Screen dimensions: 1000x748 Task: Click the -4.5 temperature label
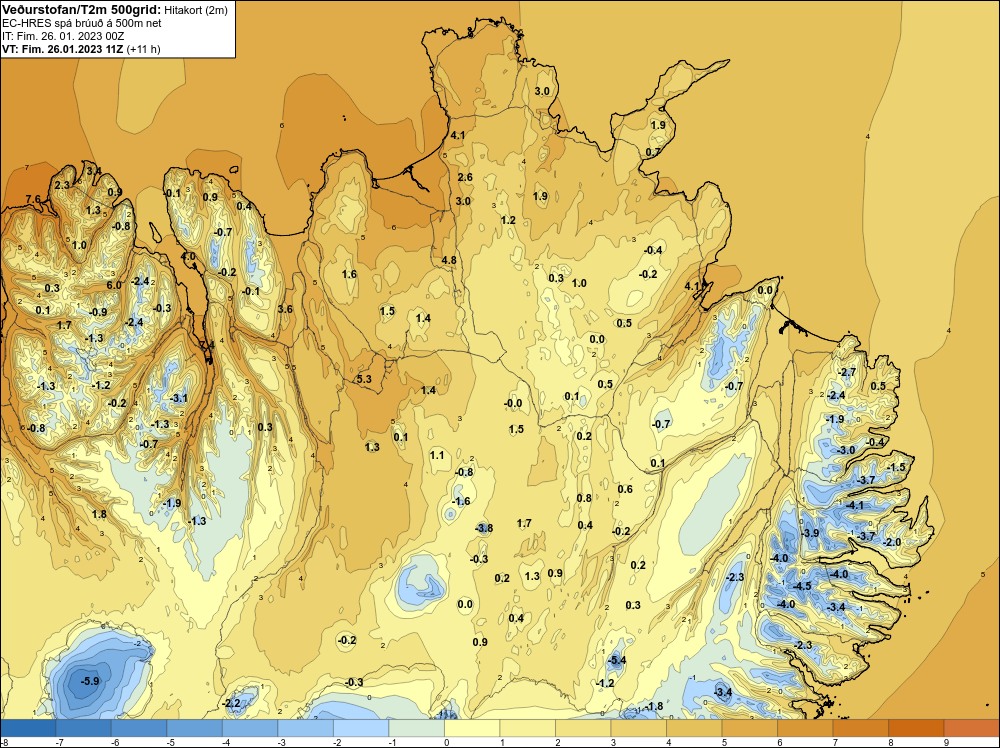(x=802, y=586)
